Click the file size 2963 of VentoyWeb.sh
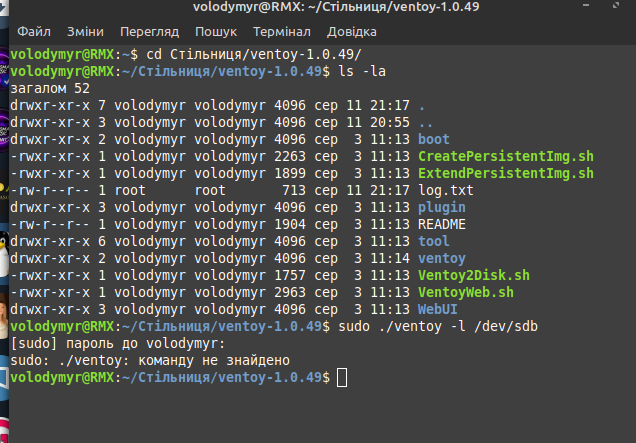This screenshot has height=443, width=636. coord(290,292)
